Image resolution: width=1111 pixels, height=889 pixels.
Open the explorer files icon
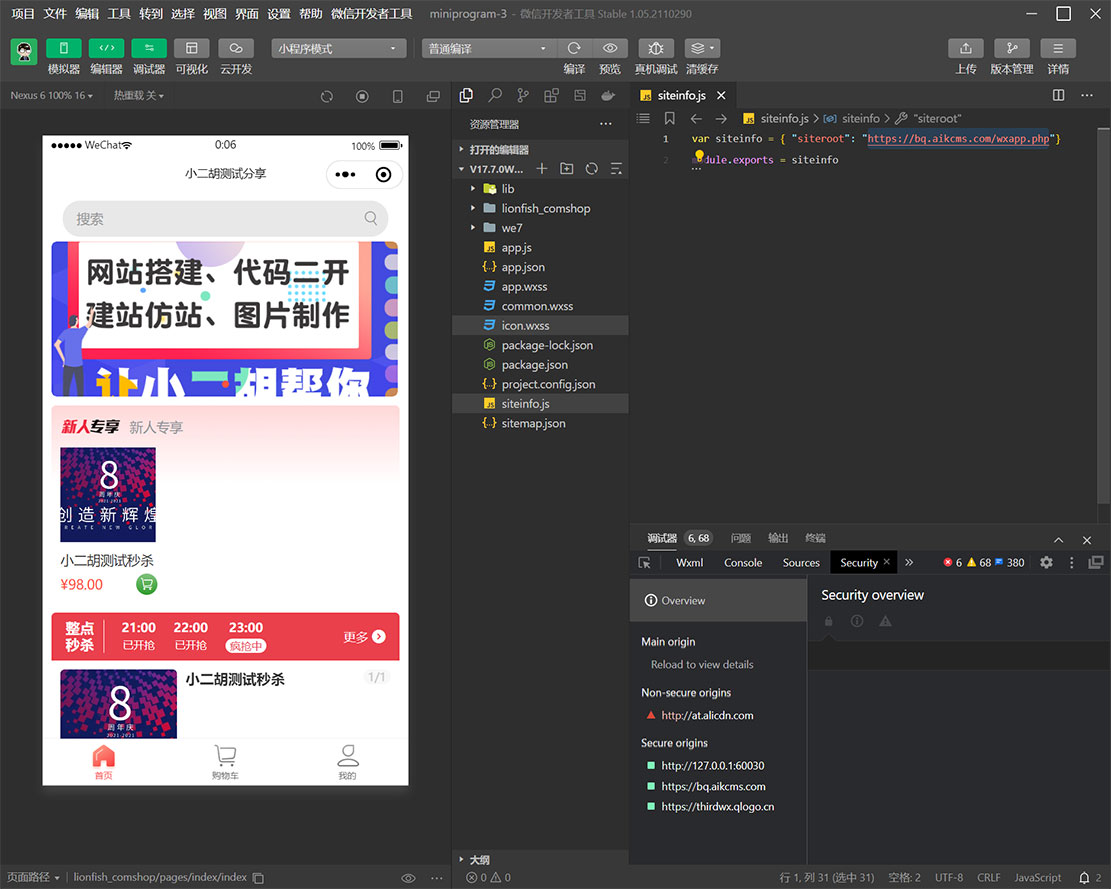pyautogui.click(x=466, y=95)
